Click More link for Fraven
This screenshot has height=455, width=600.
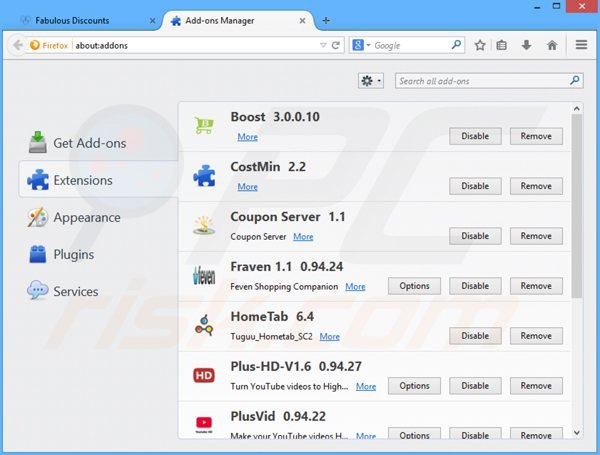[355, 287]
